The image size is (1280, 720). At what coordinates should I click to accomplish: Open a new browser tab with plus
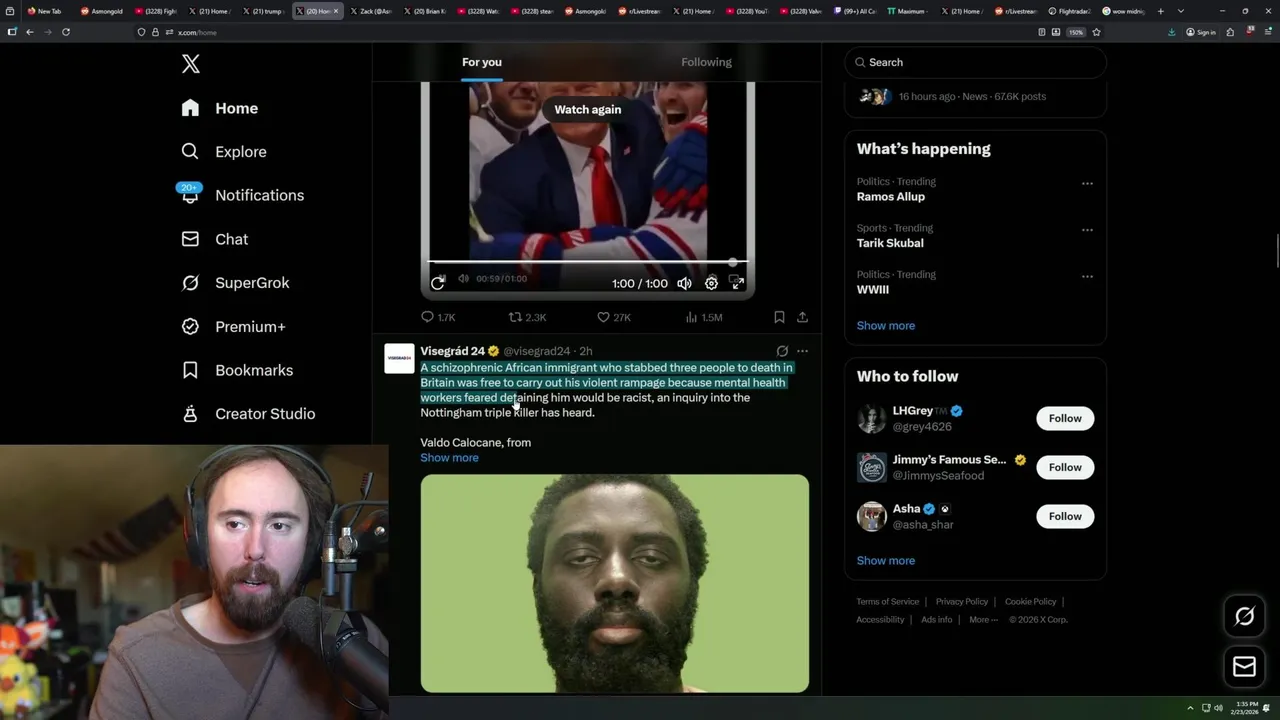1160,11
